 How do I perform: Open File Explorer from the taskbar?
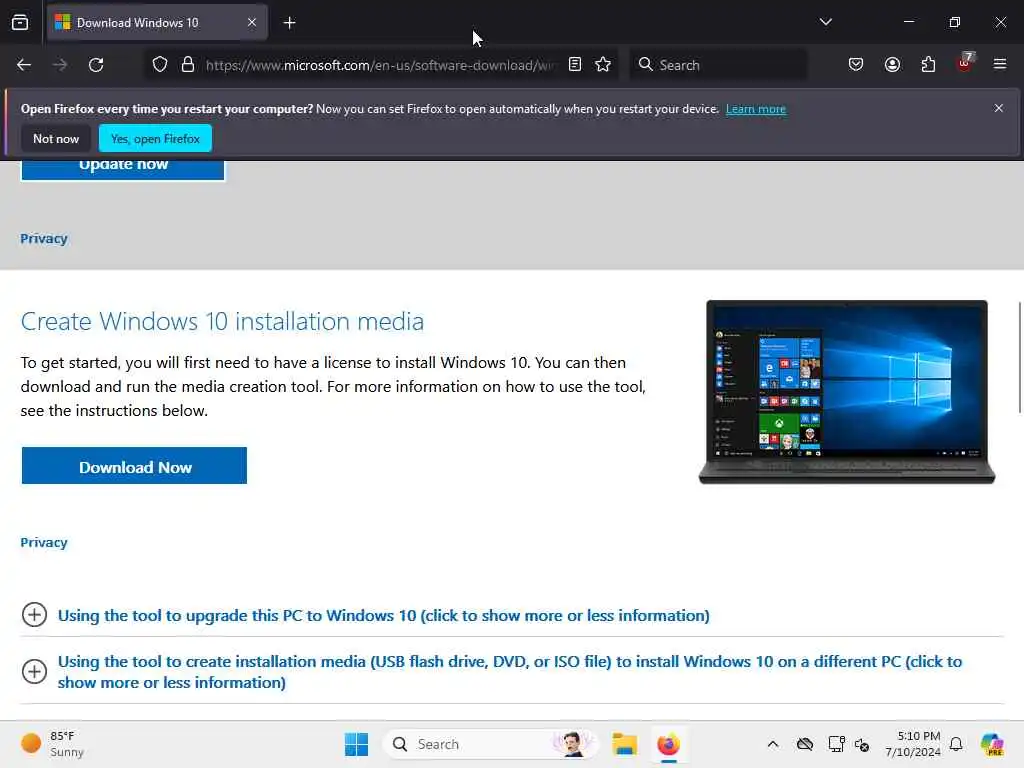tap(624, 744)
